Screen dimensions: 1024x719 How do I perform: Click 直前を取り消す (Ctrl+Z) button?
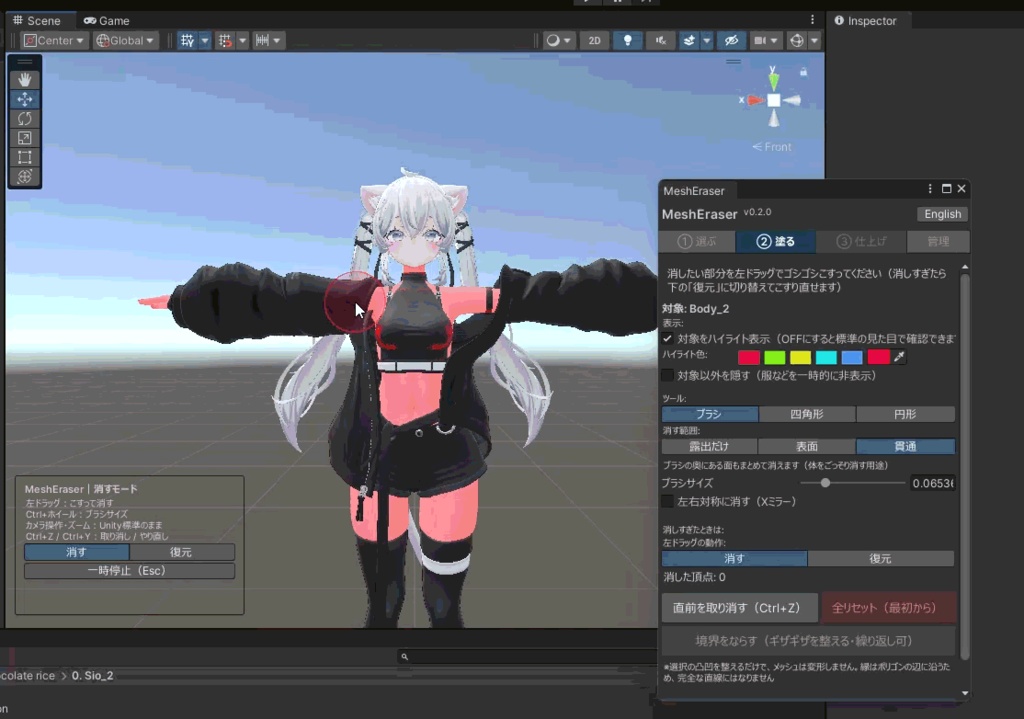(x=739, y=608)
